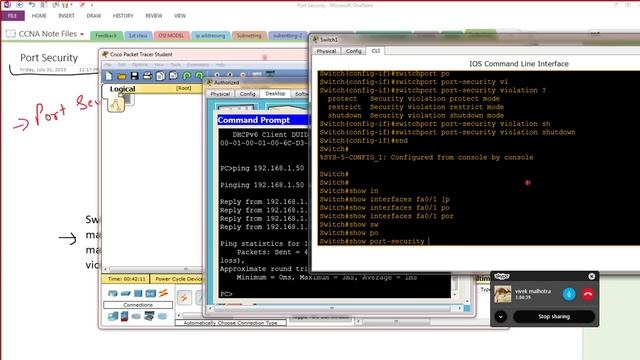Viewport: 640px width, 360px height.
Task: Open the OneNote VIEW ribbon tab
Action: 180,16
